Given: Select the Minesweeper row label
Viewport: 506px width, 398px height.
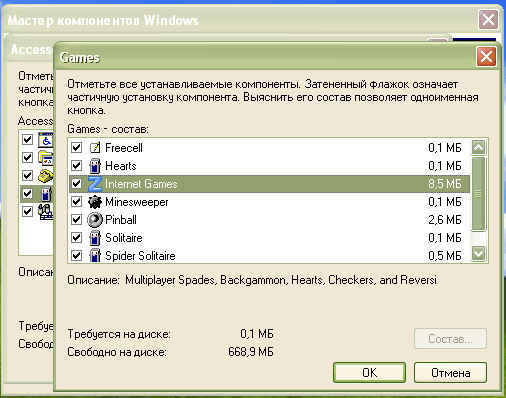Looking at the screenshot, I should click(x=137, y=202).
